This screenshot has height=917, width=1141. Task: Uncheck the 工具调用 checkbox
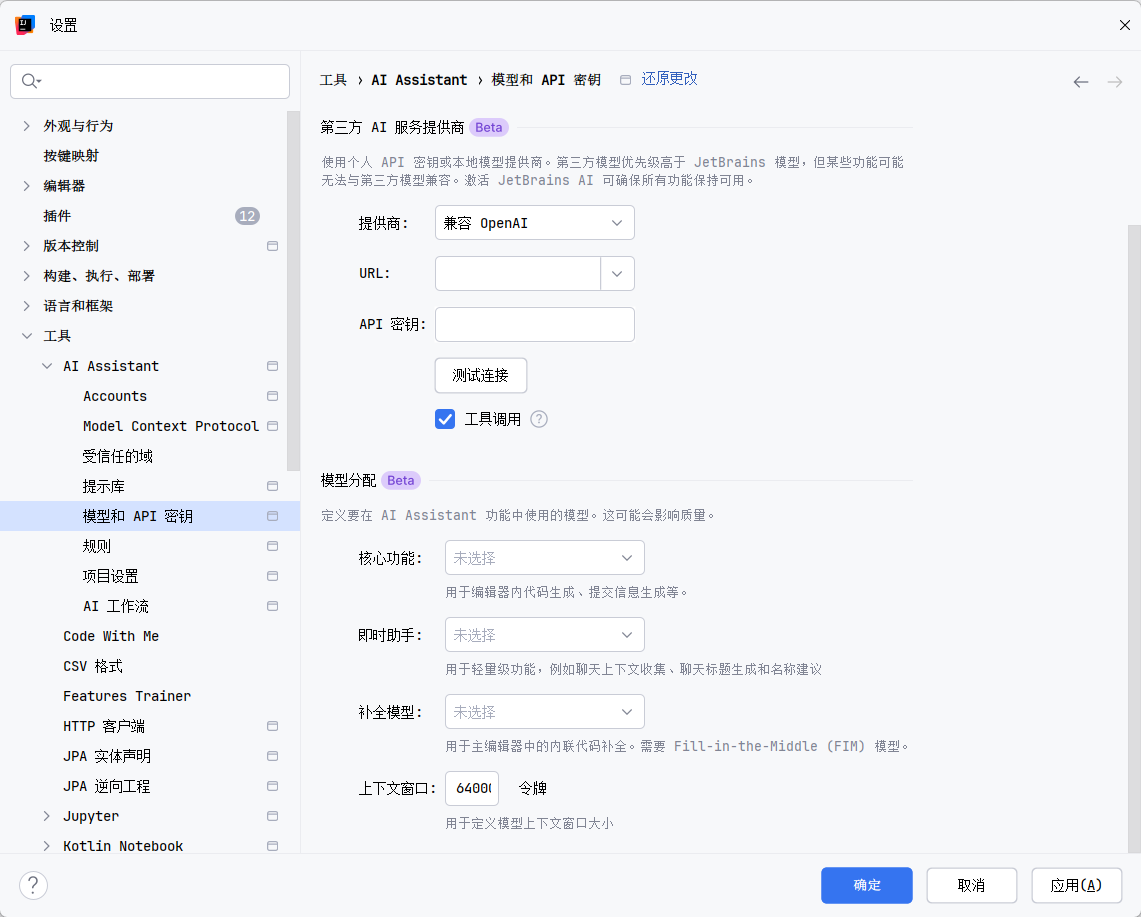(x=444, y=419)
